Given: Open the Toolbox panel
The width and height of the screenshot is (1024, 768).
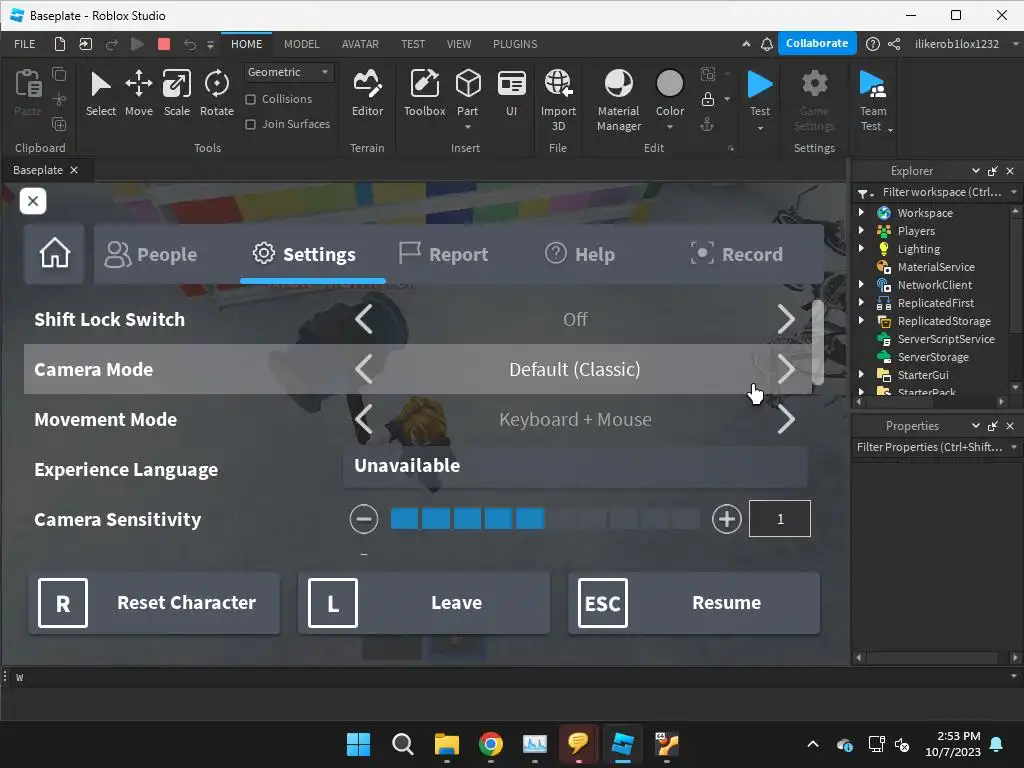Looking at the screenshot, I should [424, 93].
